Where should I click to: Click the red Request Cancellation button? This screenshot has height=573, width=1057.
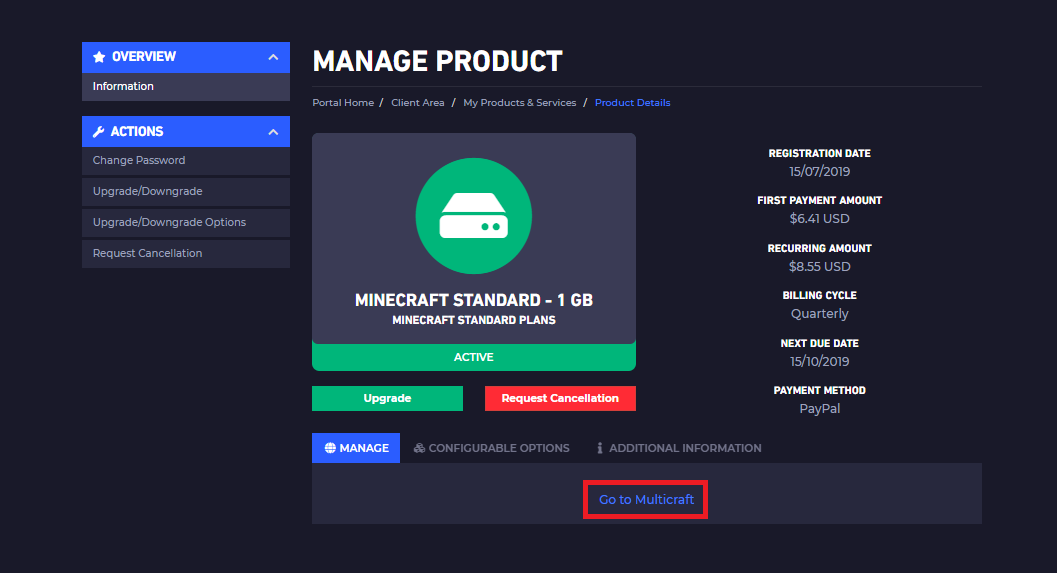pos(560,398)
